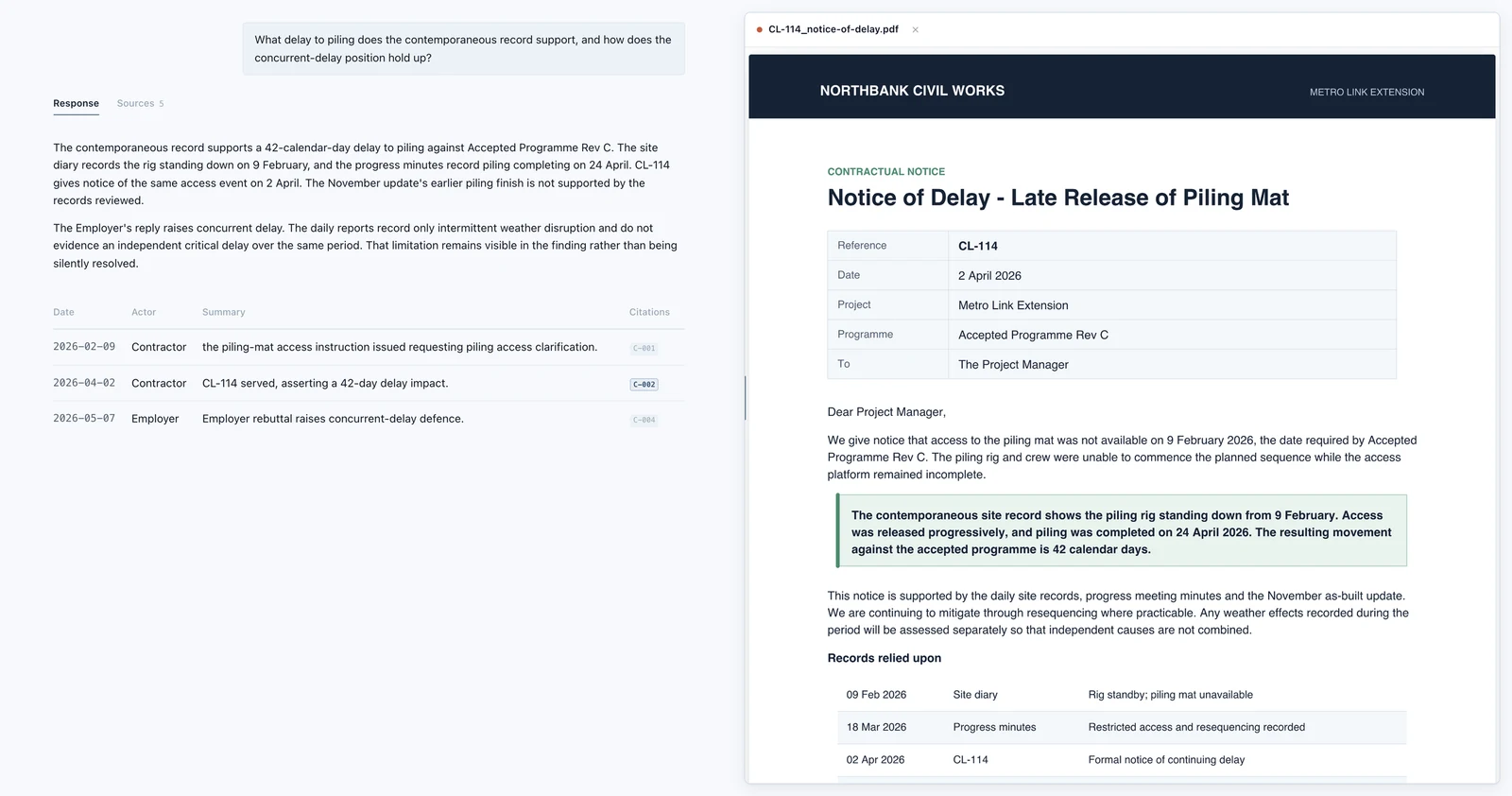Screen dimensions: 1512x796
Task: Click the Summary column header
Action: (223, 312)
